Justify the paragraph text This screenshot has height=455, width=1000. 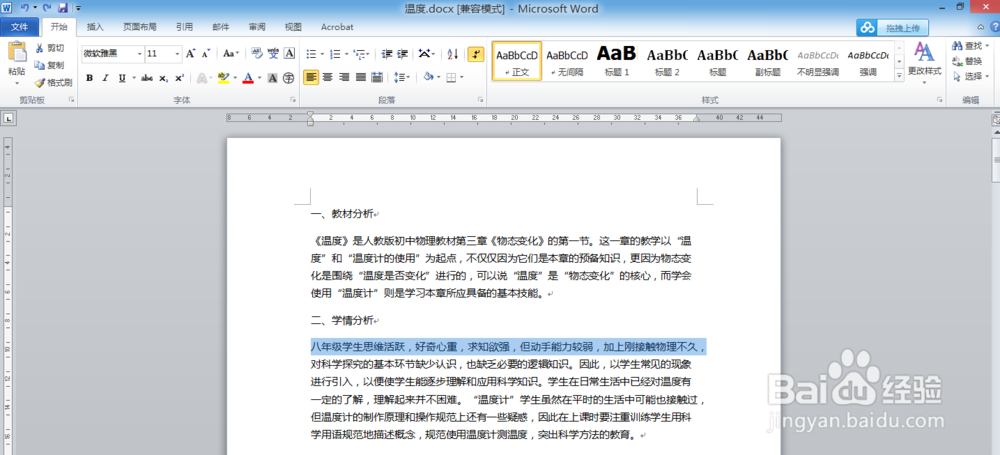(x=361, y=77)
